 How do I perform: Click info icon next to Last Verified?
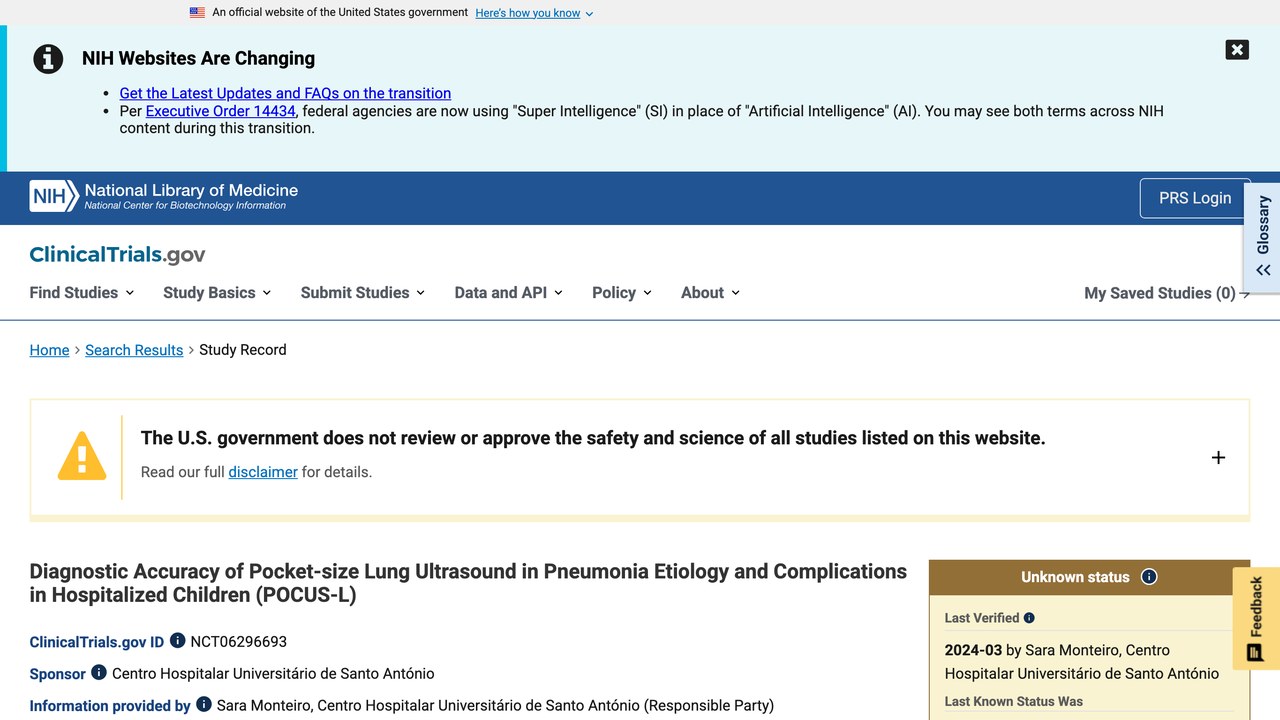coord(1029,618)
